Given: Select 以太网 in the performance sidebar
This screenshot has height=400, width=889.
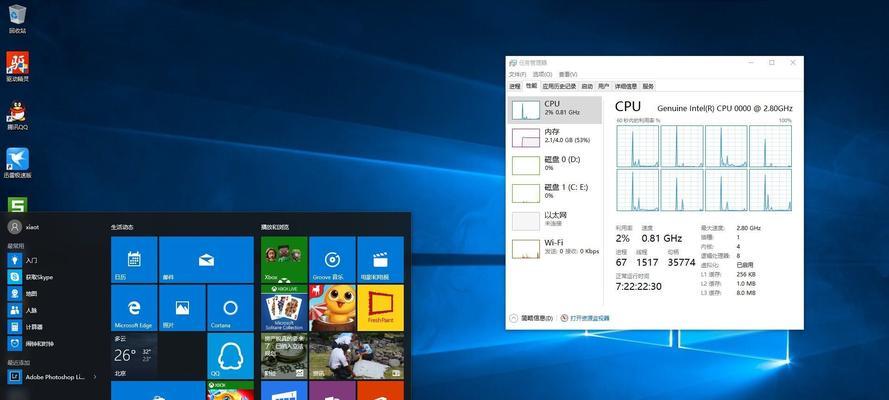Looking at the screenshot, I should click(x=555, y=220).
